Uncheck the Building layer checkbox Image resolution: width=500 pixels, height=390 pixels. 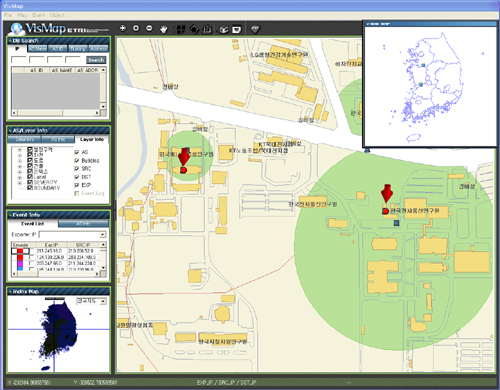pyautogui.click(x=77, y=161)
